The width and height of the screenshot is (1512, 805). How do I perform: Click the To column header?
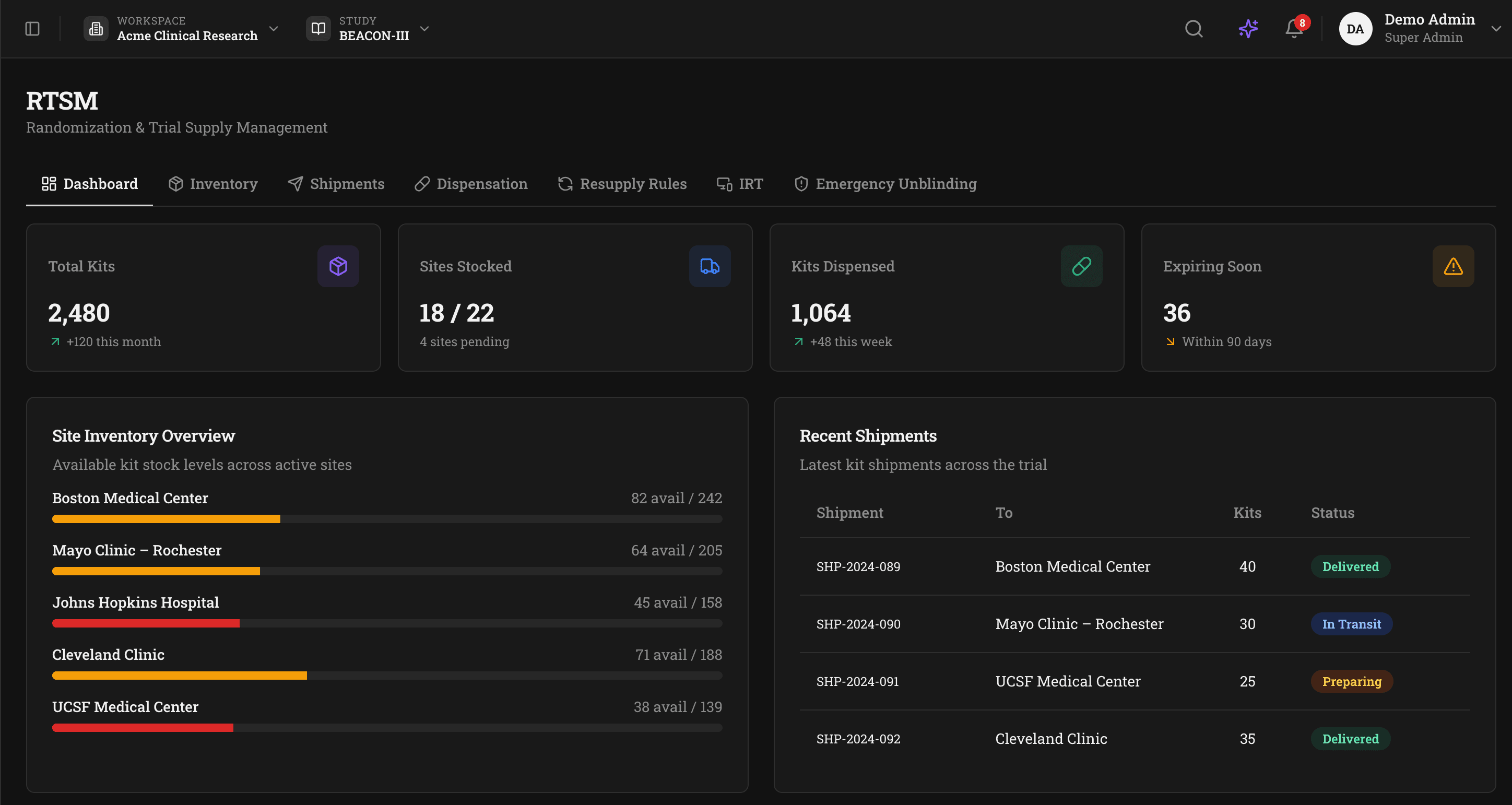(1003, 513)
